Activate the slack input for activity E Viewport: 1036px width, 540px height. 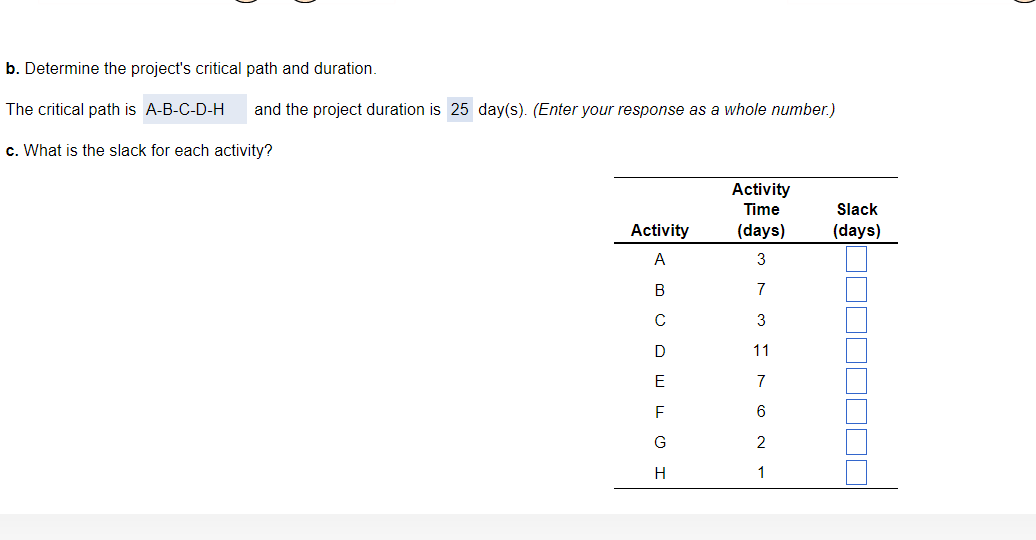pos(856,381)
